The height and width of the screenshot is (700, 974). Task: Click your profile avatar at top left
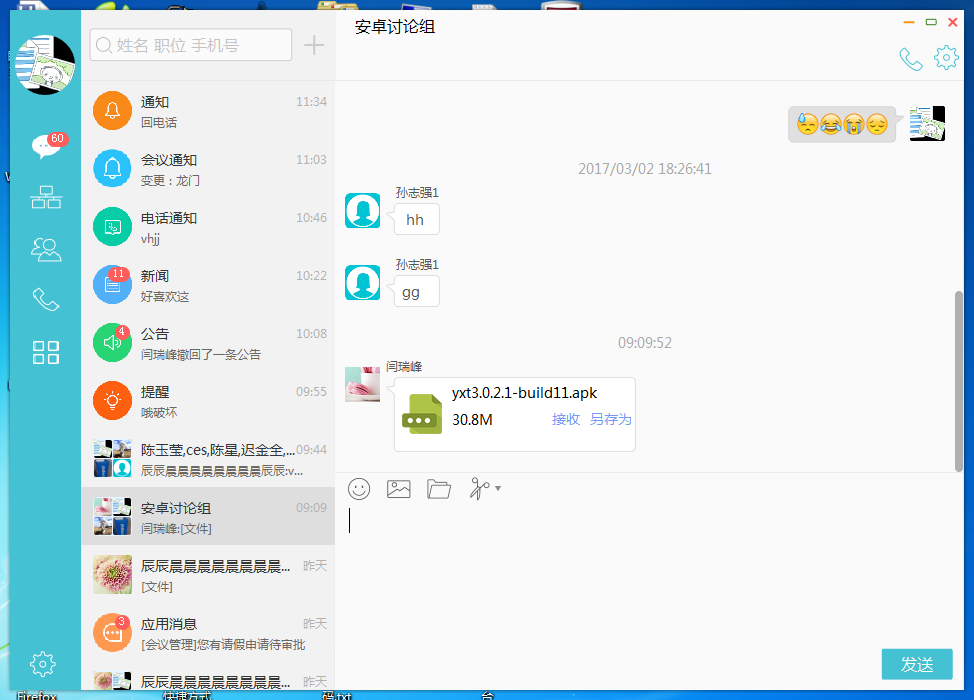pos(44,64)
